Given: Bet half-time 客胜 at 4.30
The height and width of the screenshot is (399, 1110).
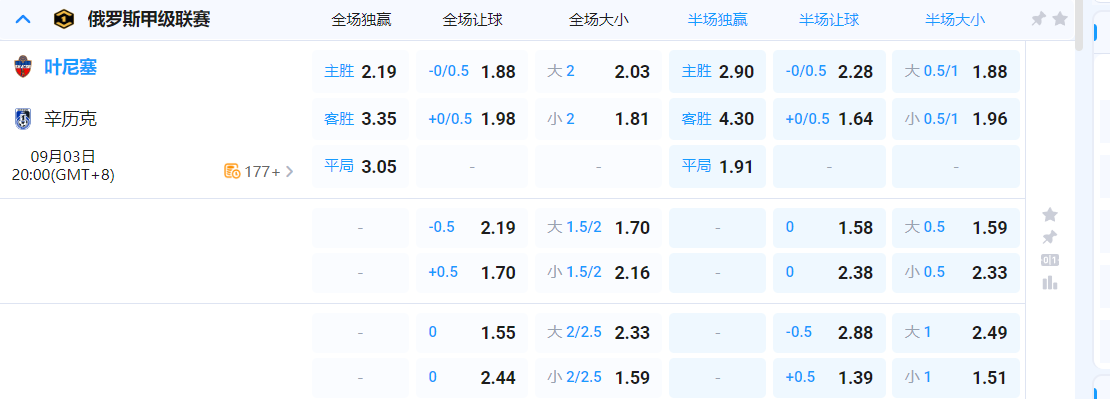Looking at the screenshot, I should [x=717, y=119].
